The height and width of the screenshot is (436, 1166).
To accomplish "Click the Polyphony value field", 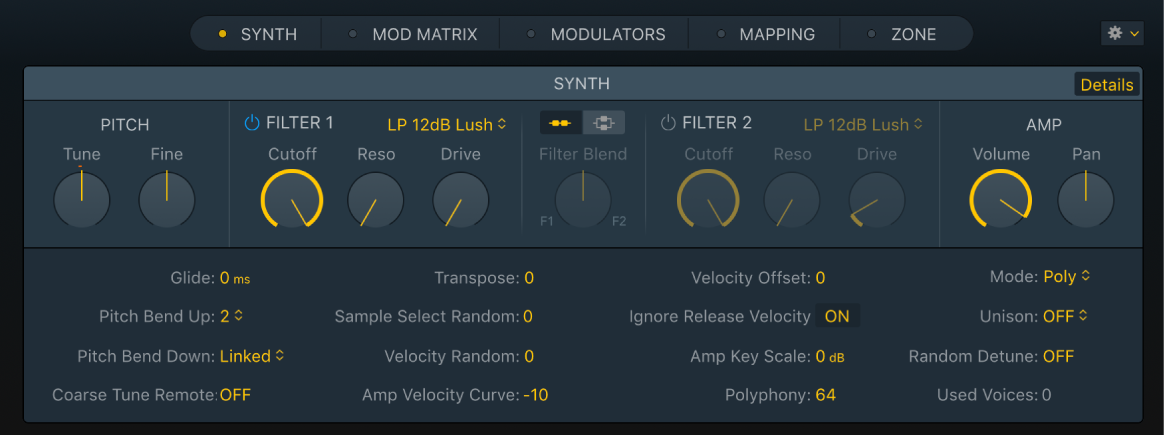I will pos(825,395).
